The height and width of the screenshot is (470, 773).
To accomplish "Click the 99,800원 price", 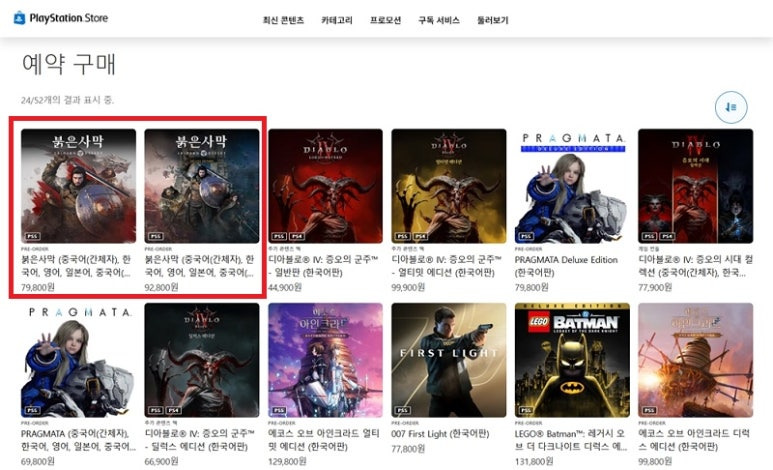I will [x=655, y=461].
